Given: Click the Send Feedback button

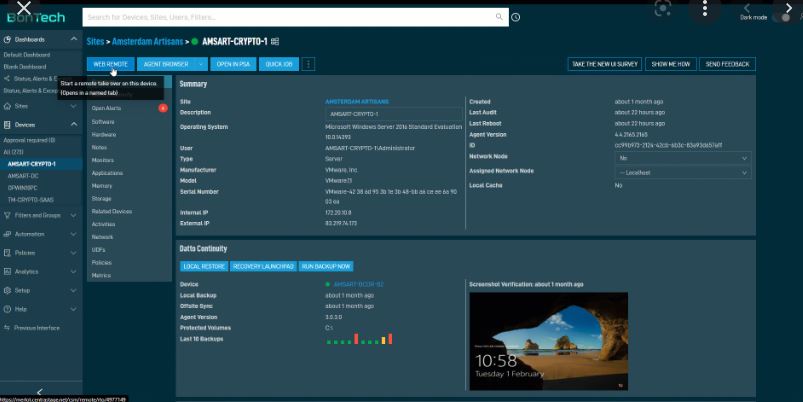Looking at the screenshot, I should point(727,64).
